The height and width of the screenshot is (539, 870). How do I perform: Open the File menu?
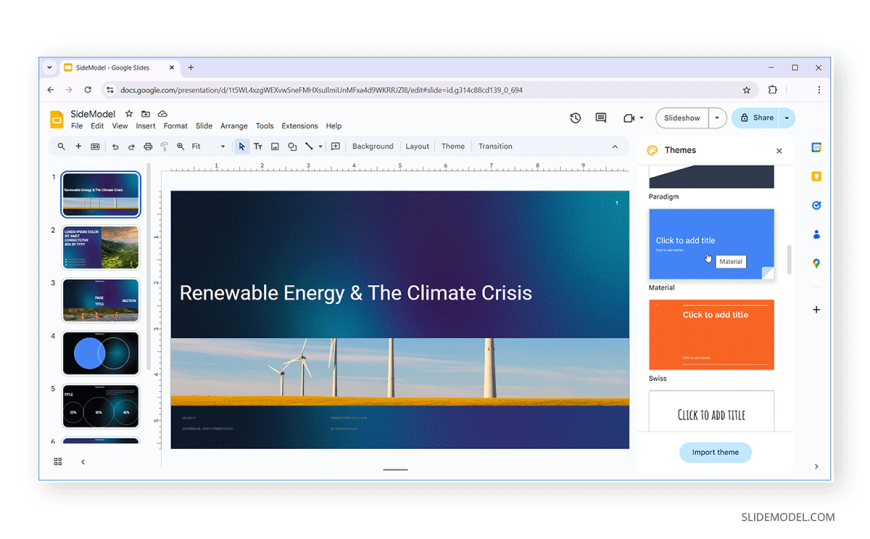[x=77, y=126]
